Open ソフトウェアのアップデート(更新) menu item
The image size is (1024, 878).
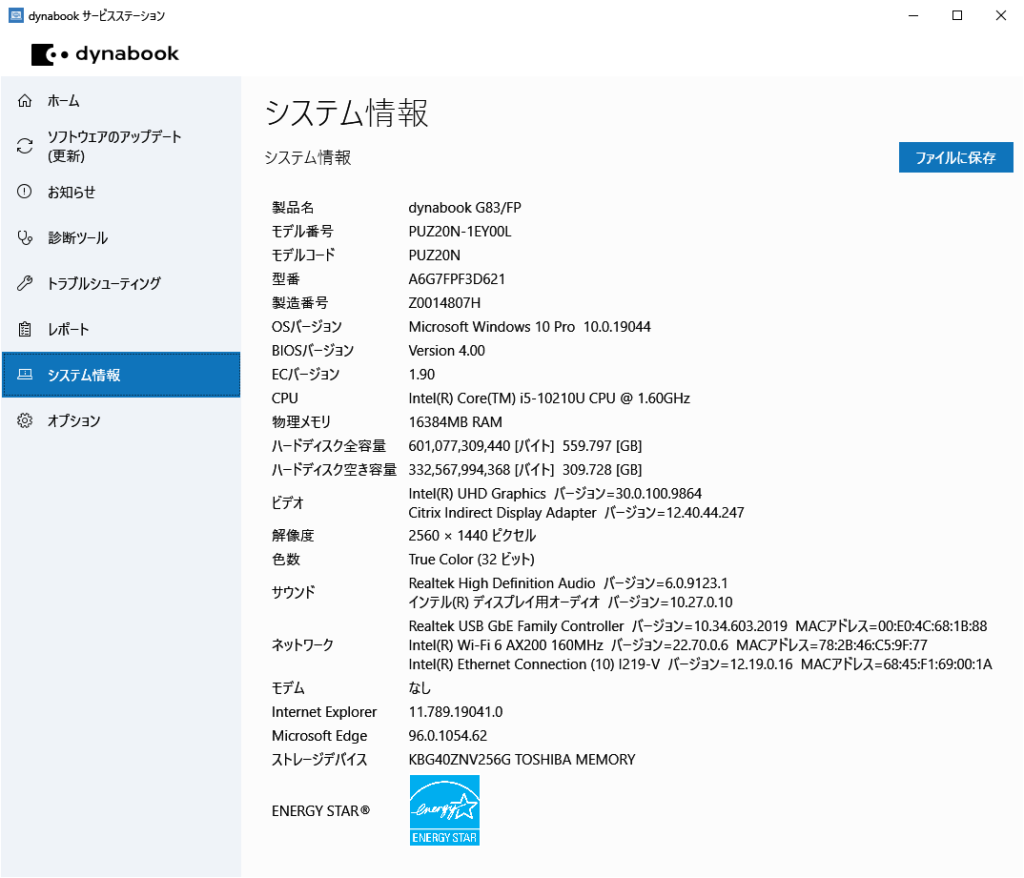tap(121, 146)
